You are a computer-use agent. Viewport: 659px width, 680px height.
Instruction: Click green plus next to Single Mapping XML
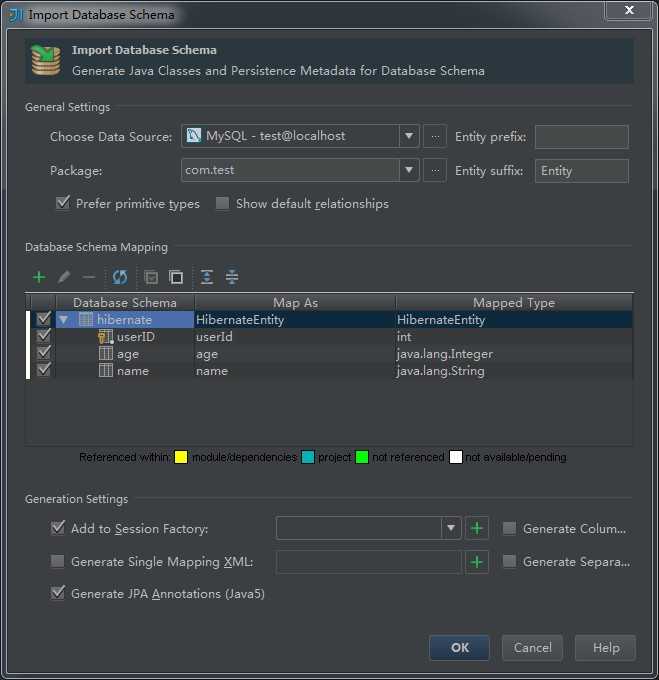coord(476,562)
